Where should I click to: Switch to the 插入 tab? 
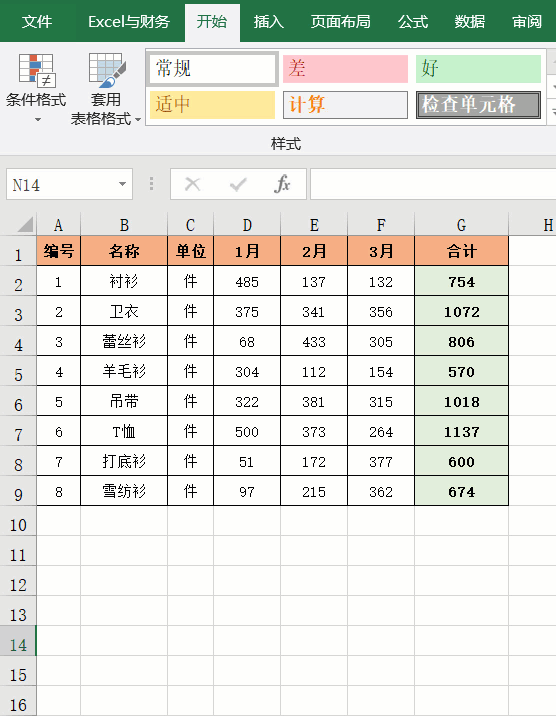tap(268, 21)
